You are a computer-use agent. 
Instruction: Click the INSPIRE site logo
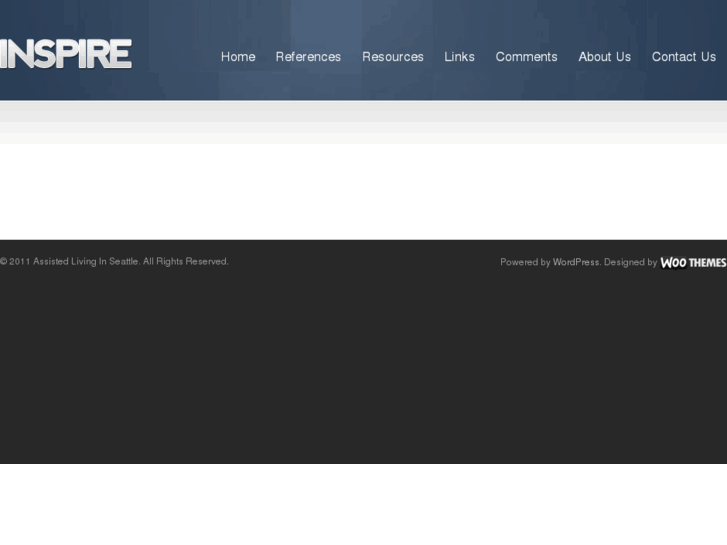(x=66, y=54)
